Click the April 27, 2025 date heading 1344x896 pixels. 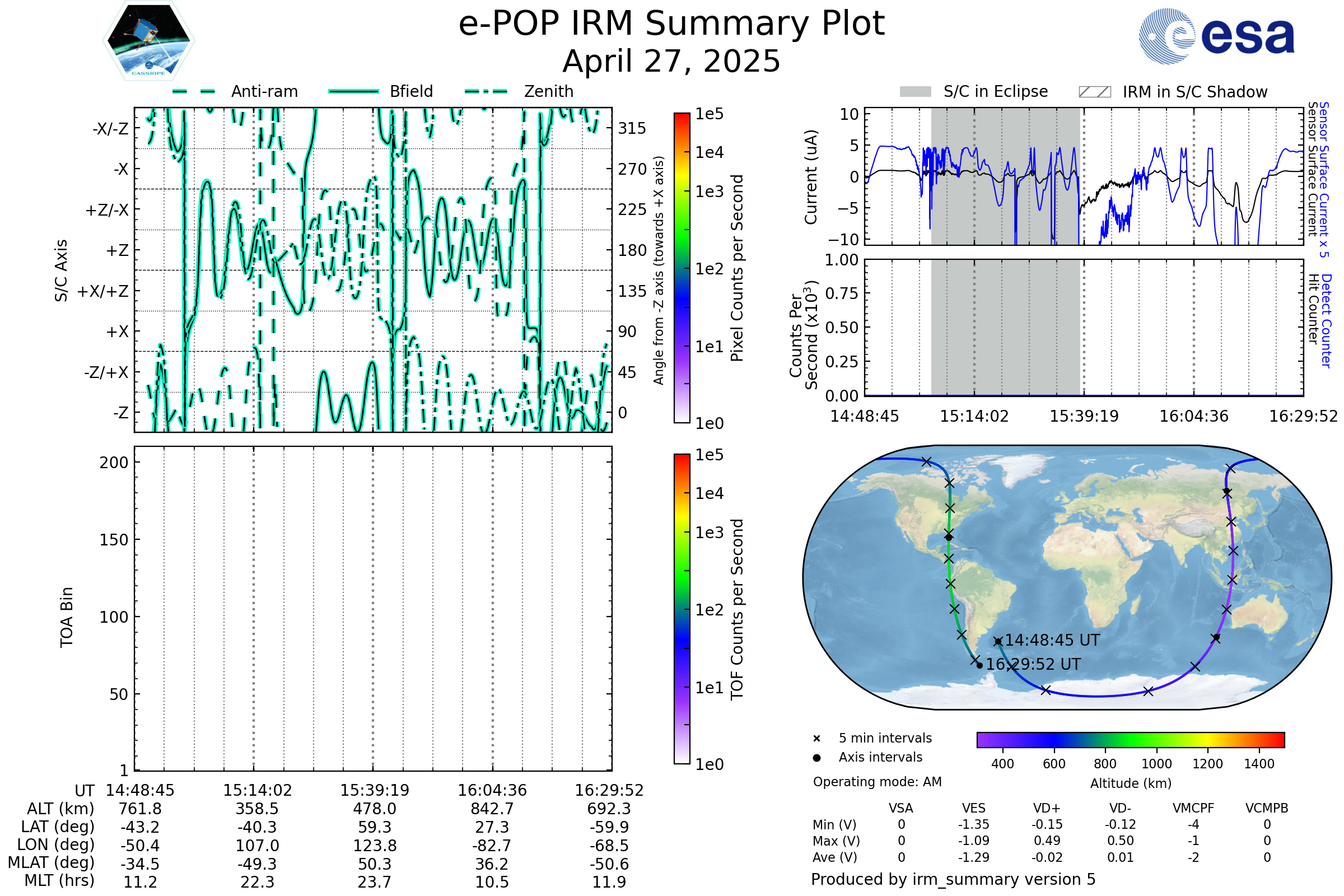[x=671, y=61]
